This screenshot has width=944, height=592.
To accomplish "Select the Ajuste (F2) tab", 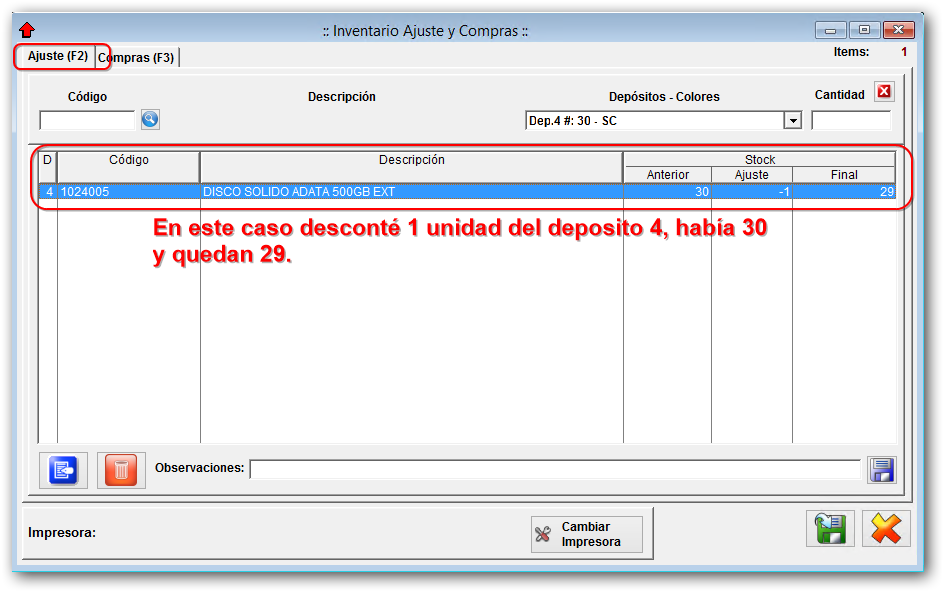I will click(x=57, y=56).
